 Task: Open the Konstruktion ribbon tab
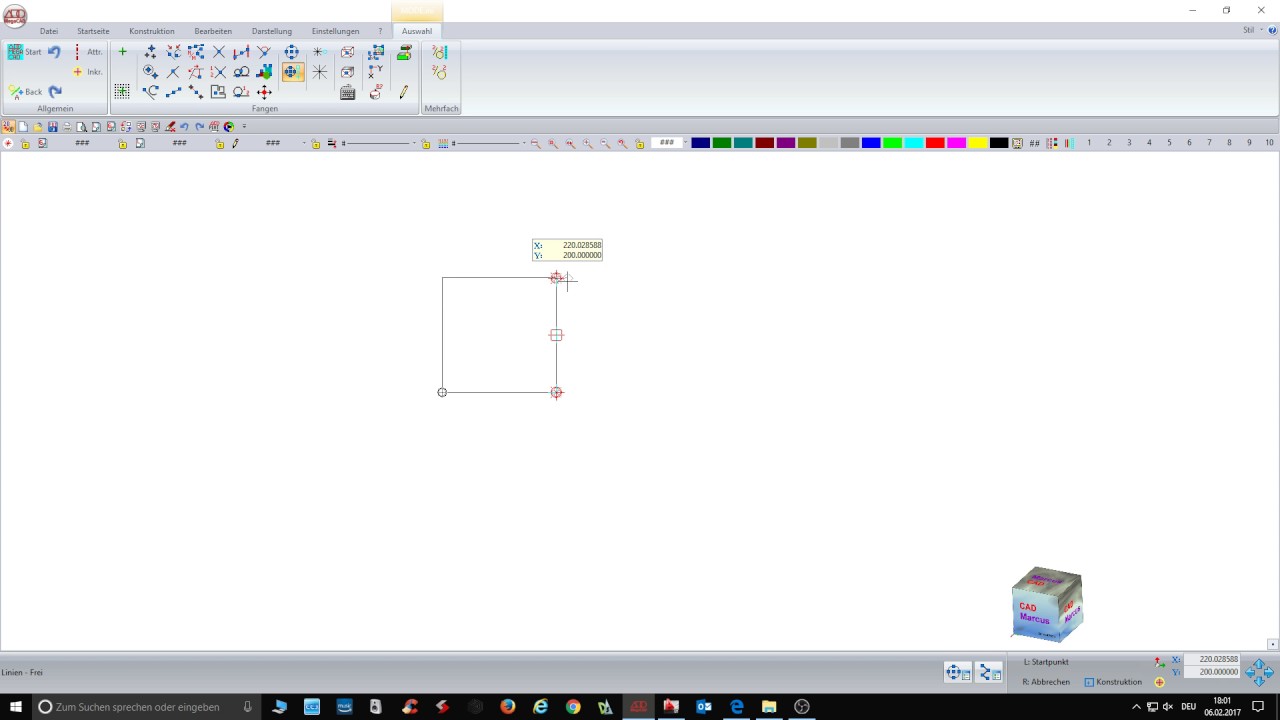(x=152, y=31)
